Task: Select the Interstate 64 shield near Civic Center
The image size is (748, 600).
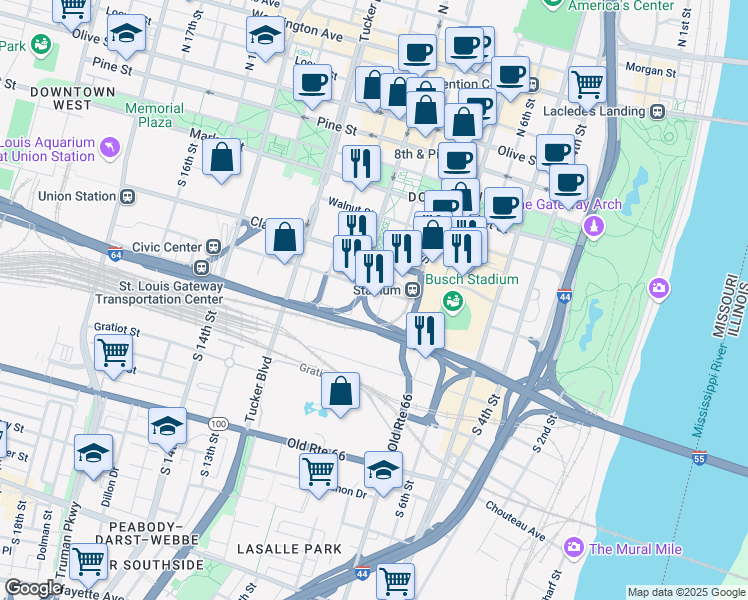Action: (x=115, y=253)
